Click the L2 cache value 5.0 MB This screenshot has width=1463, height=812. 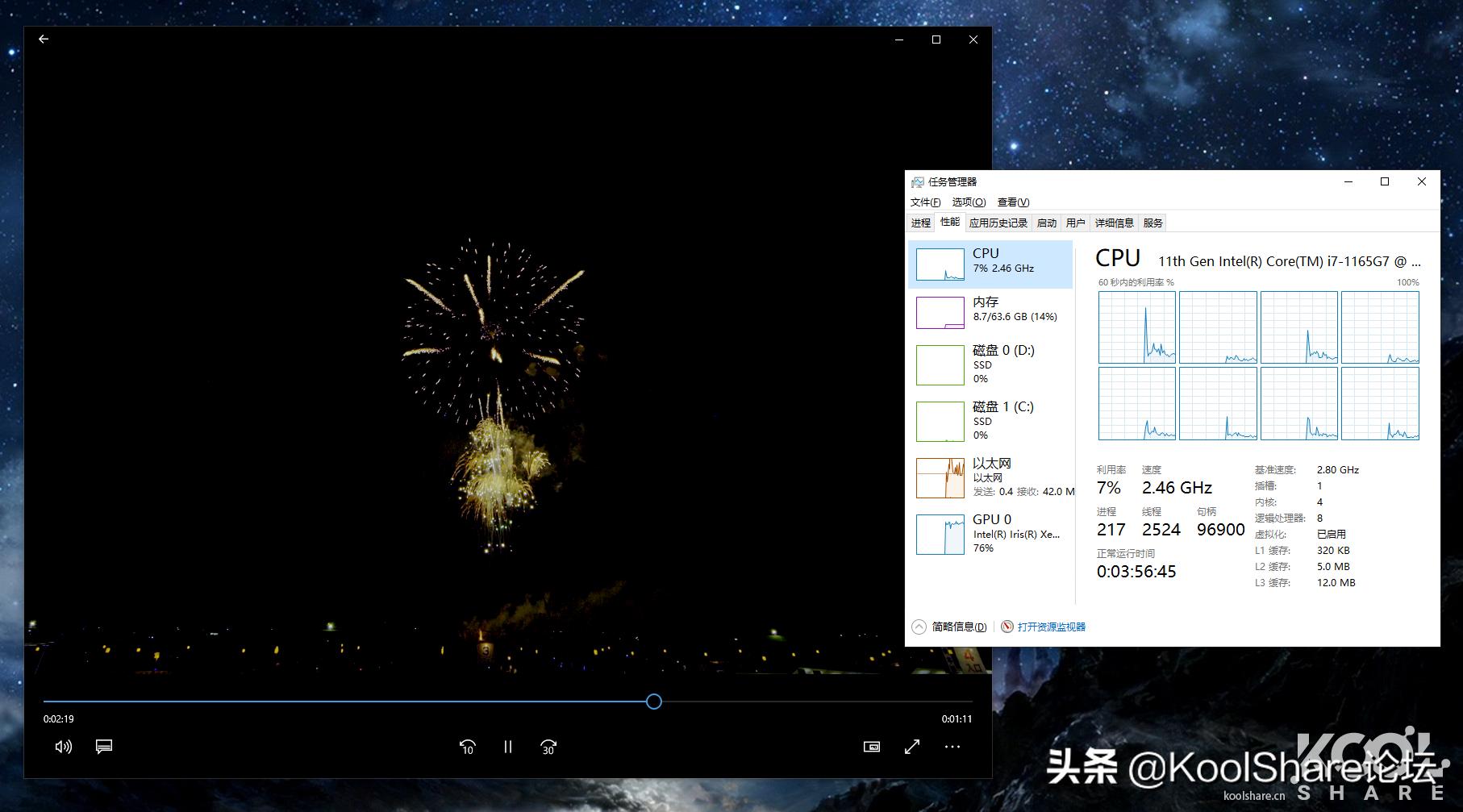1333,567
